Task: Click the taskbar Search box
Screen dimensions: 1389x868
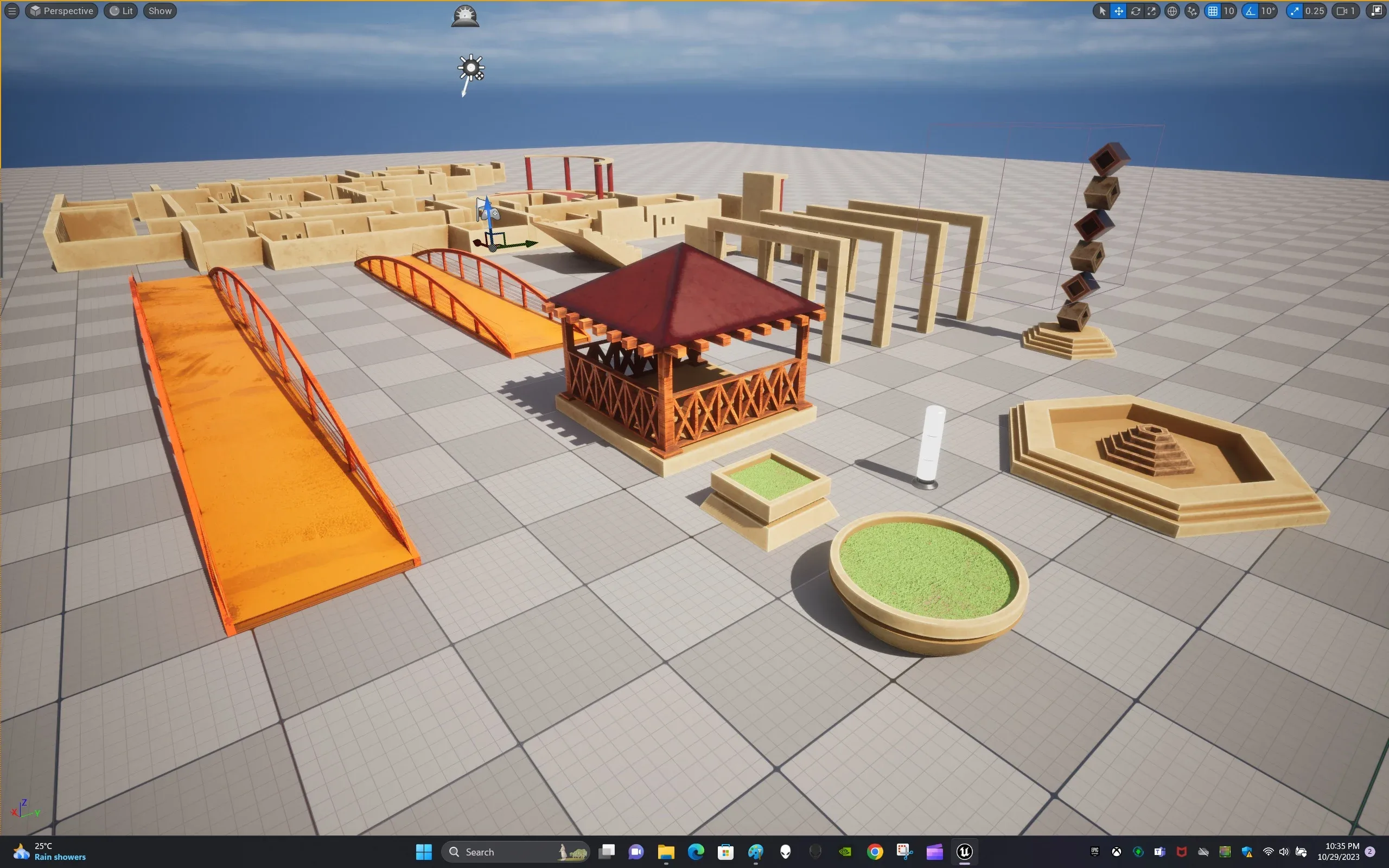Action: pyautogui.click(x=517, y=852)
